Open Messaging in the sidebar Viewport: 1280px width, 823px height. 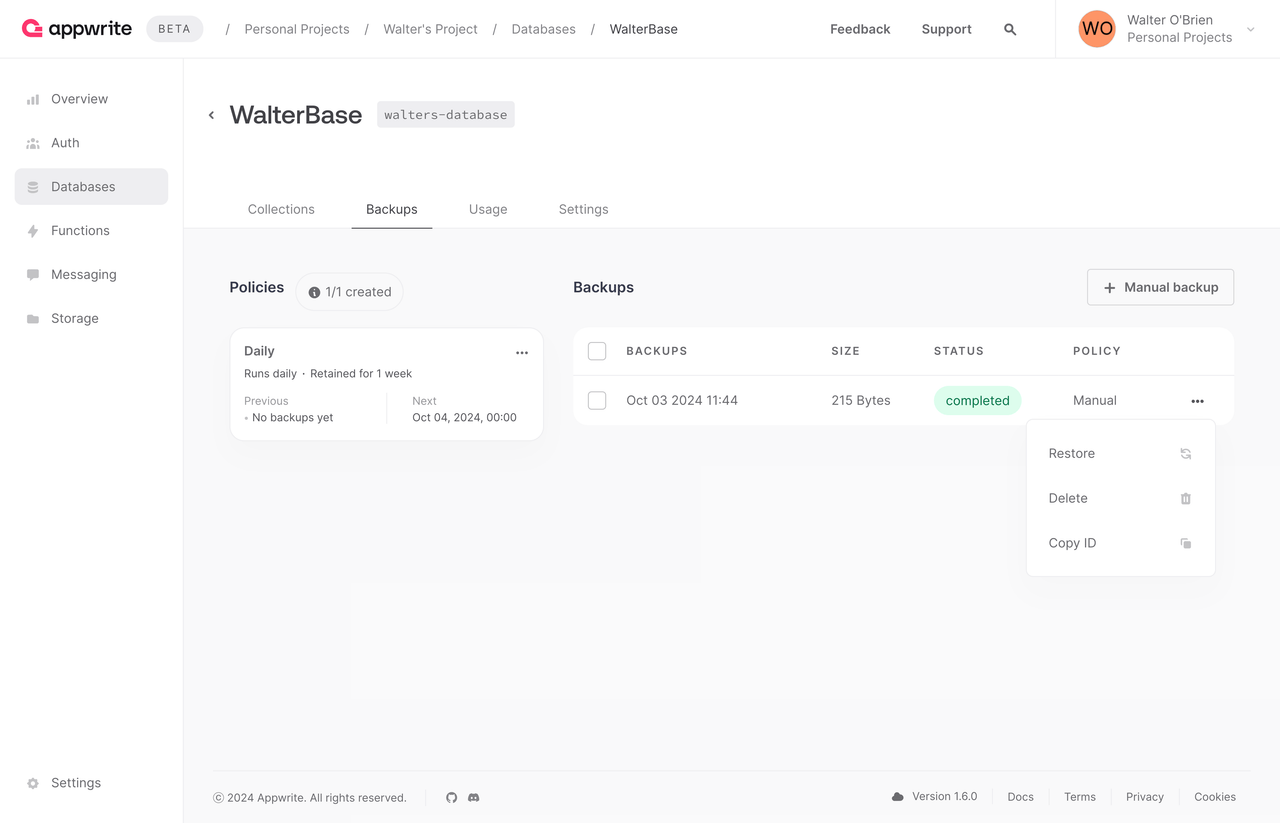[x=91, y=275]
